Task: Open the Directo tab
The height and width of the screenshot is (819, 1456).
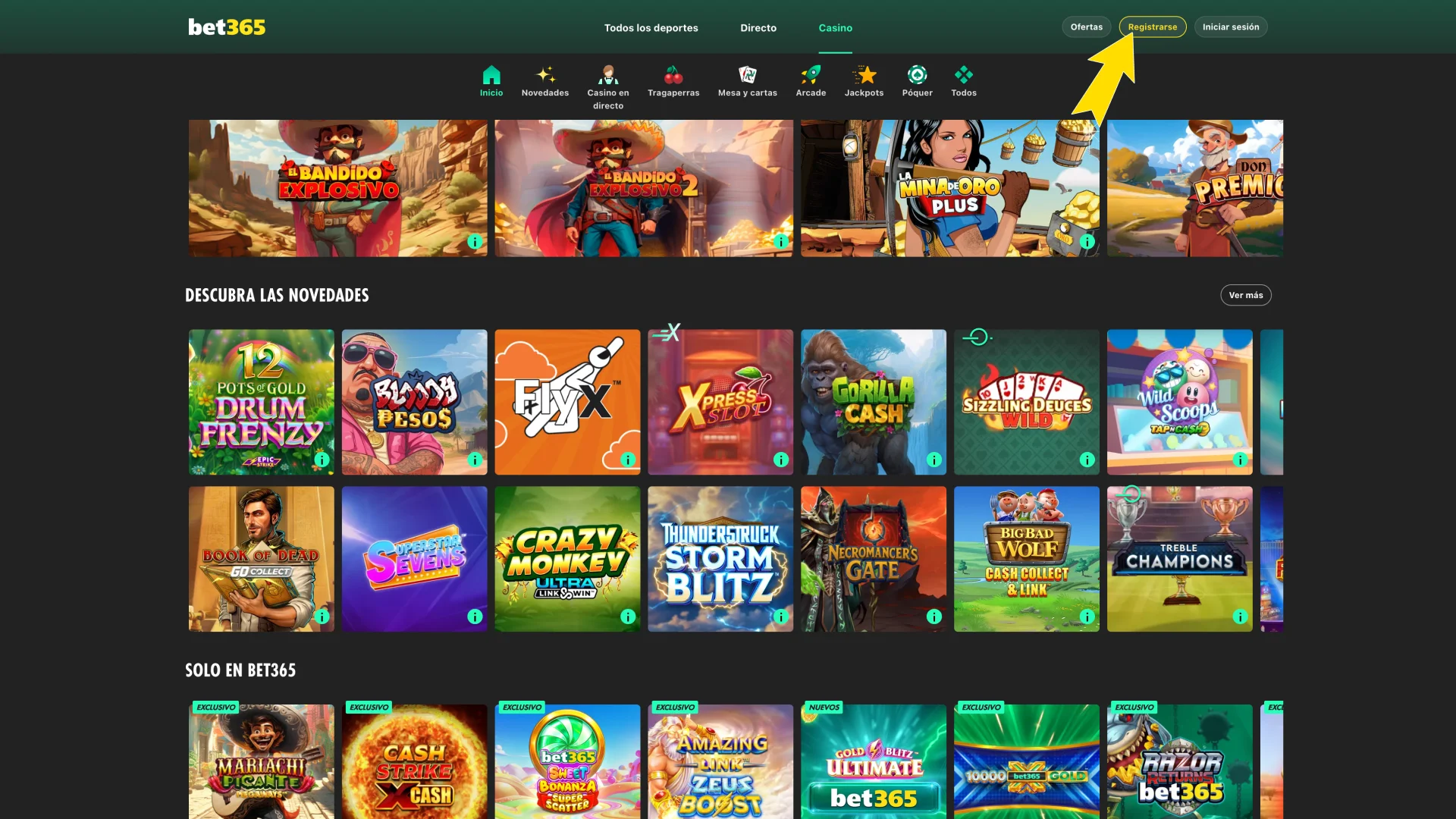Action: 758,27
